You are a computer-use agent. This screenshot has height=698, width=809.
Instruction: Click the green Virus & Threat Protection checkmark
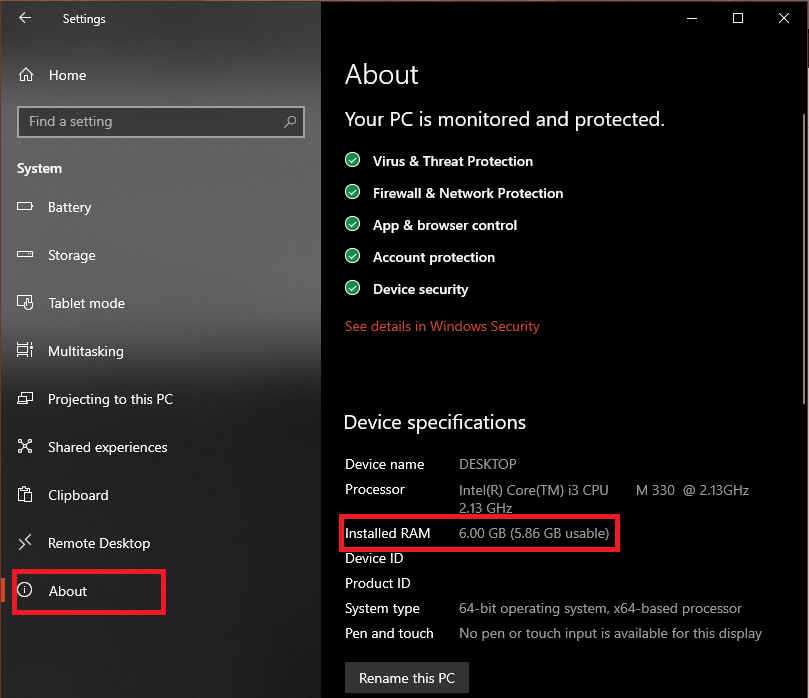point(352,161)
